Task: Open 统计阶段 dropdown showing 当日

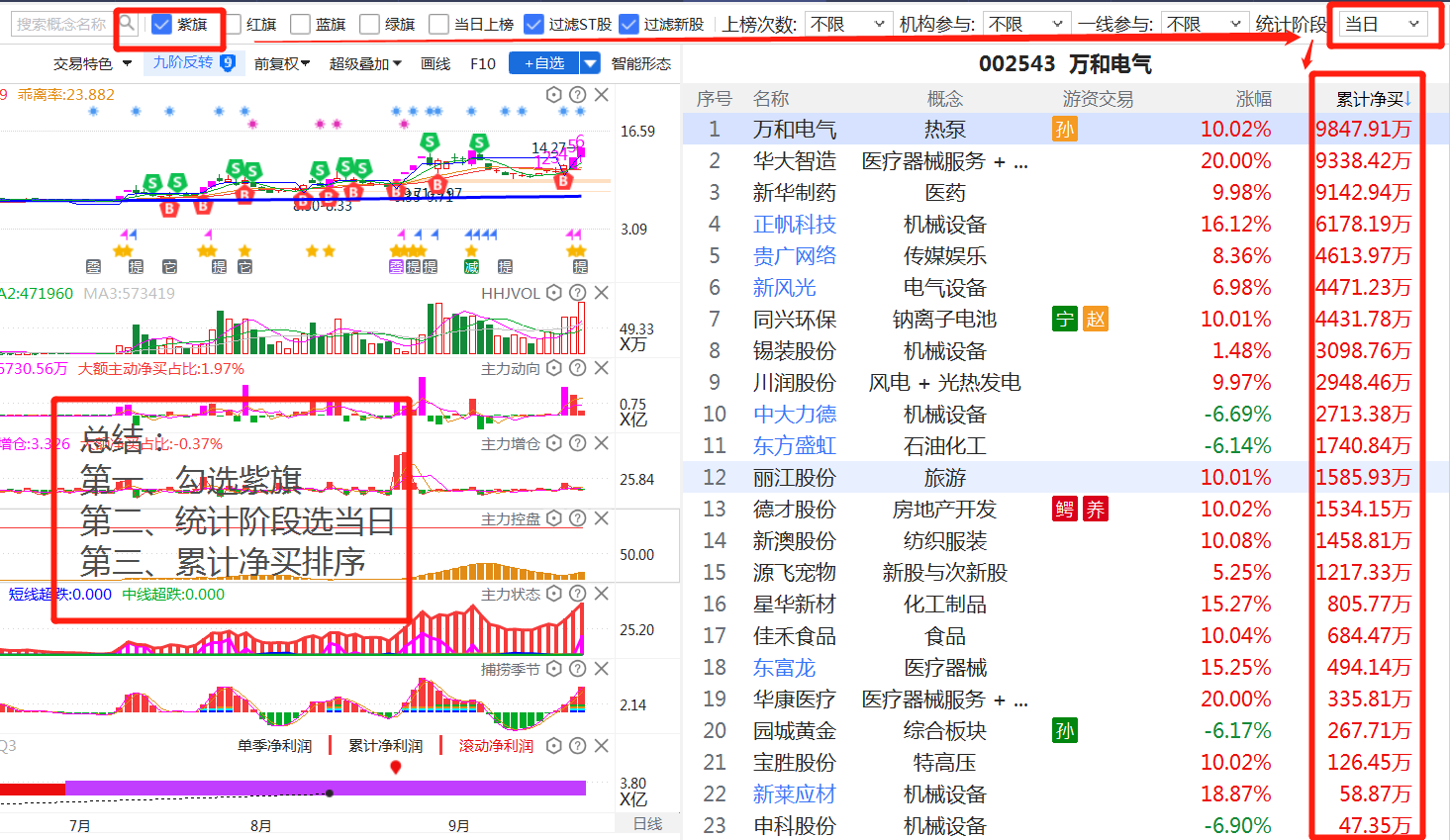Action: pyautogui.click(x=1384, y=24)
